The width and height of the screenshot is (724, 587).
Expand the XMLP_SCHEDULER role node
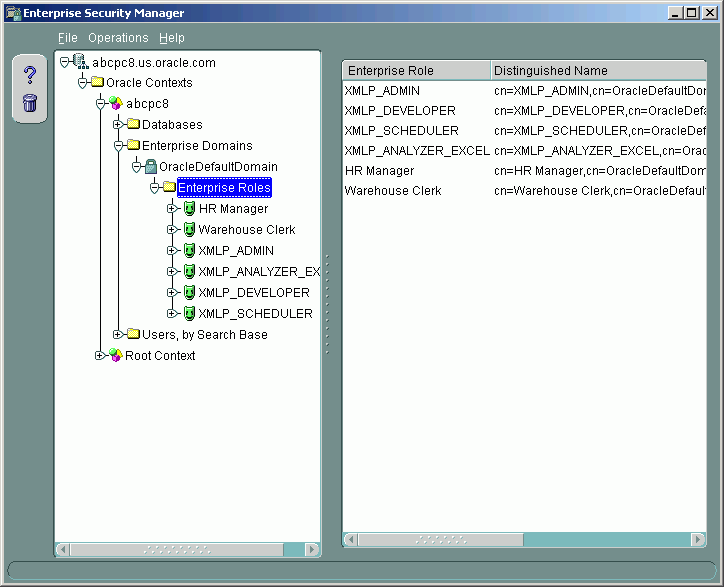click(172, 313)
